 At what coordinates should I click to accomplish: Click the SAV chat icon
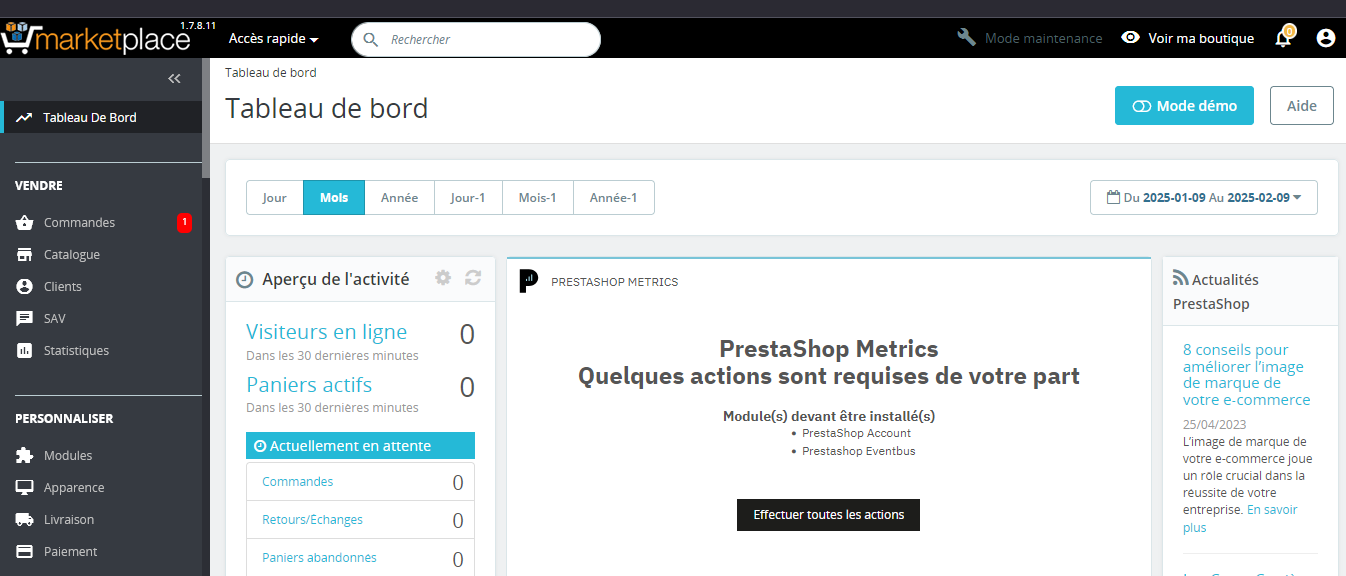24,318
